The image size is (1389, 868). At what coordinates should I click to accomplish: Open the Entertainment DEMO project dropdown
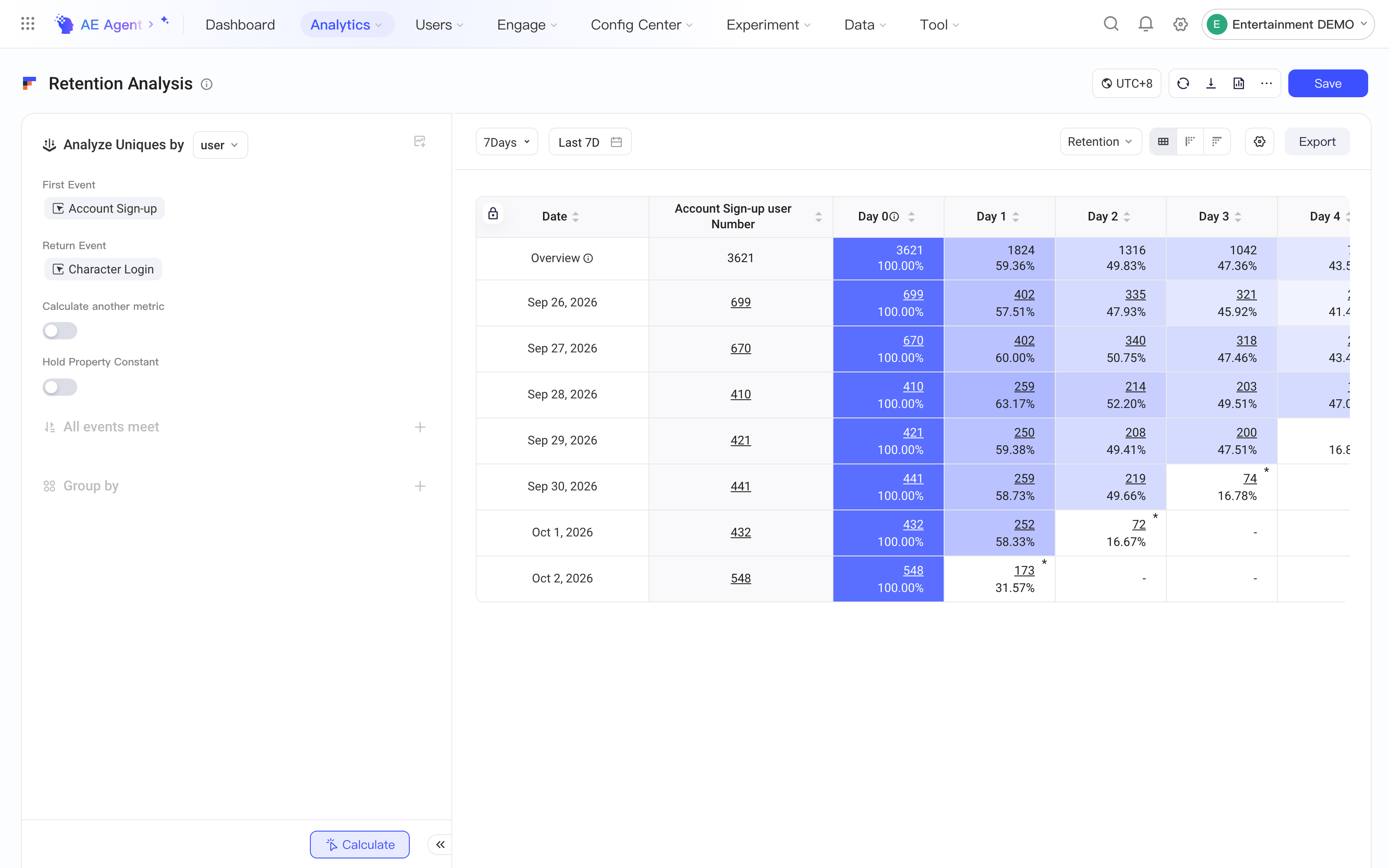click(1287, 24)
